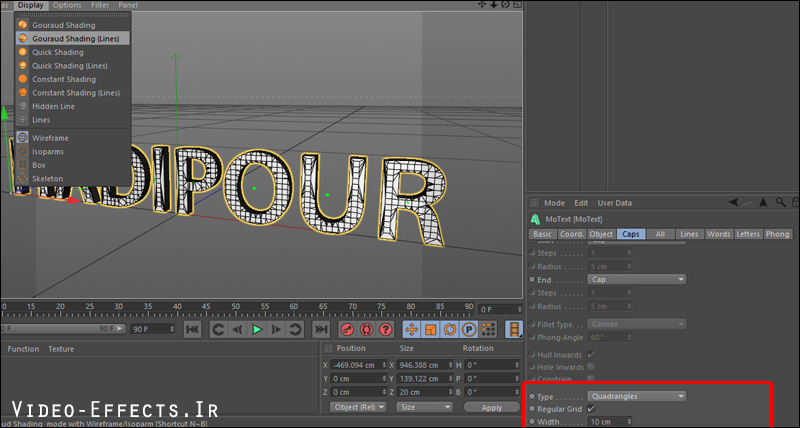This screenshot has height=428, width=800.
Task: Open the Size mode dropdown
Action: click(x=424, y=407)
